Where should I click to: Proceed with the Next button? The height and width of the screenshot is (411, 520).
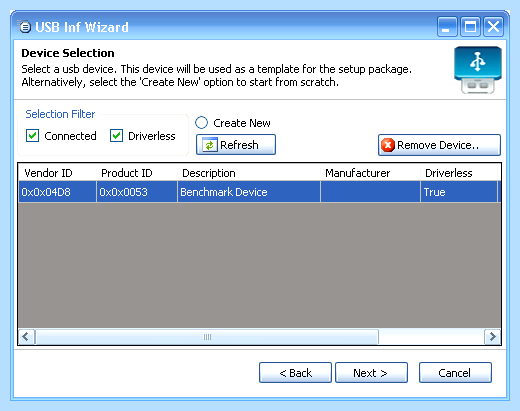[x=371, y=373]
